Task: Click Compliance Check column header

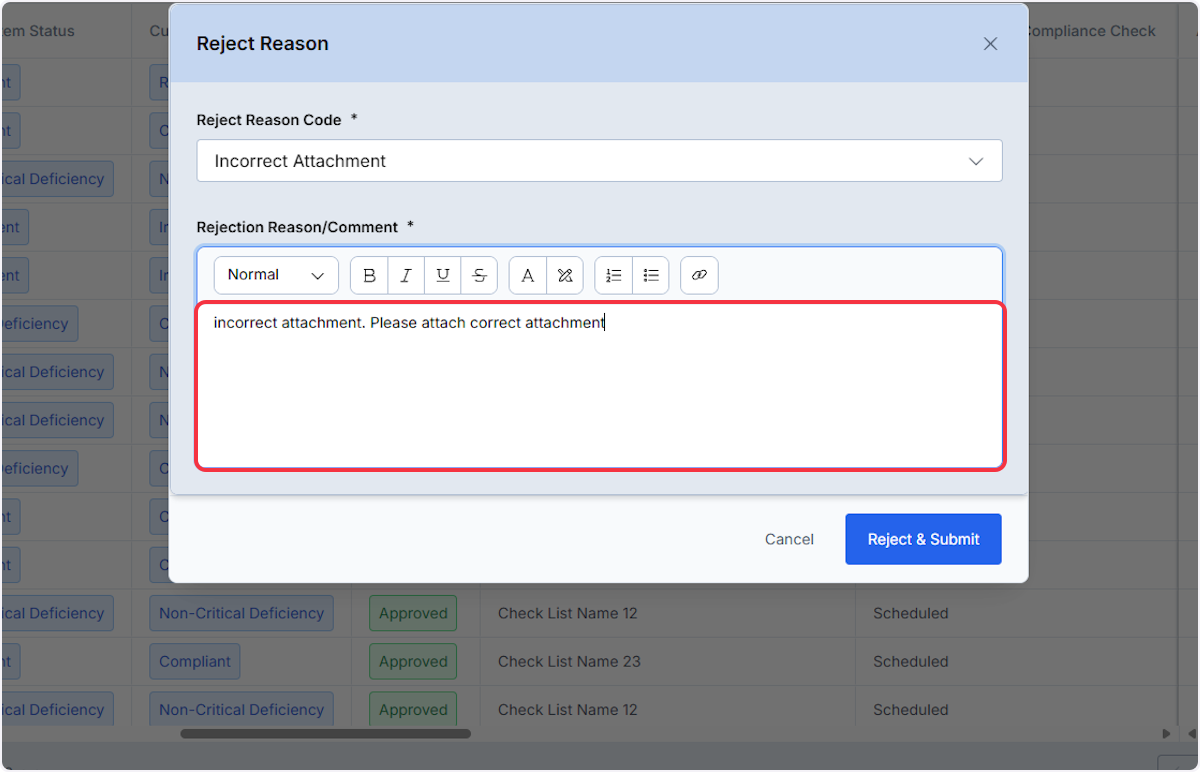Action: point(1090,31)
